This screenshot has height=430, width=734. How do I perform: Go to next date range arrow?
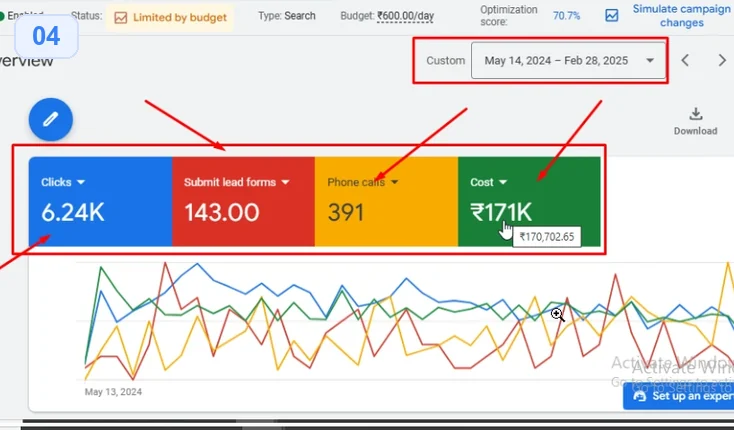click(x=722, y=60)
